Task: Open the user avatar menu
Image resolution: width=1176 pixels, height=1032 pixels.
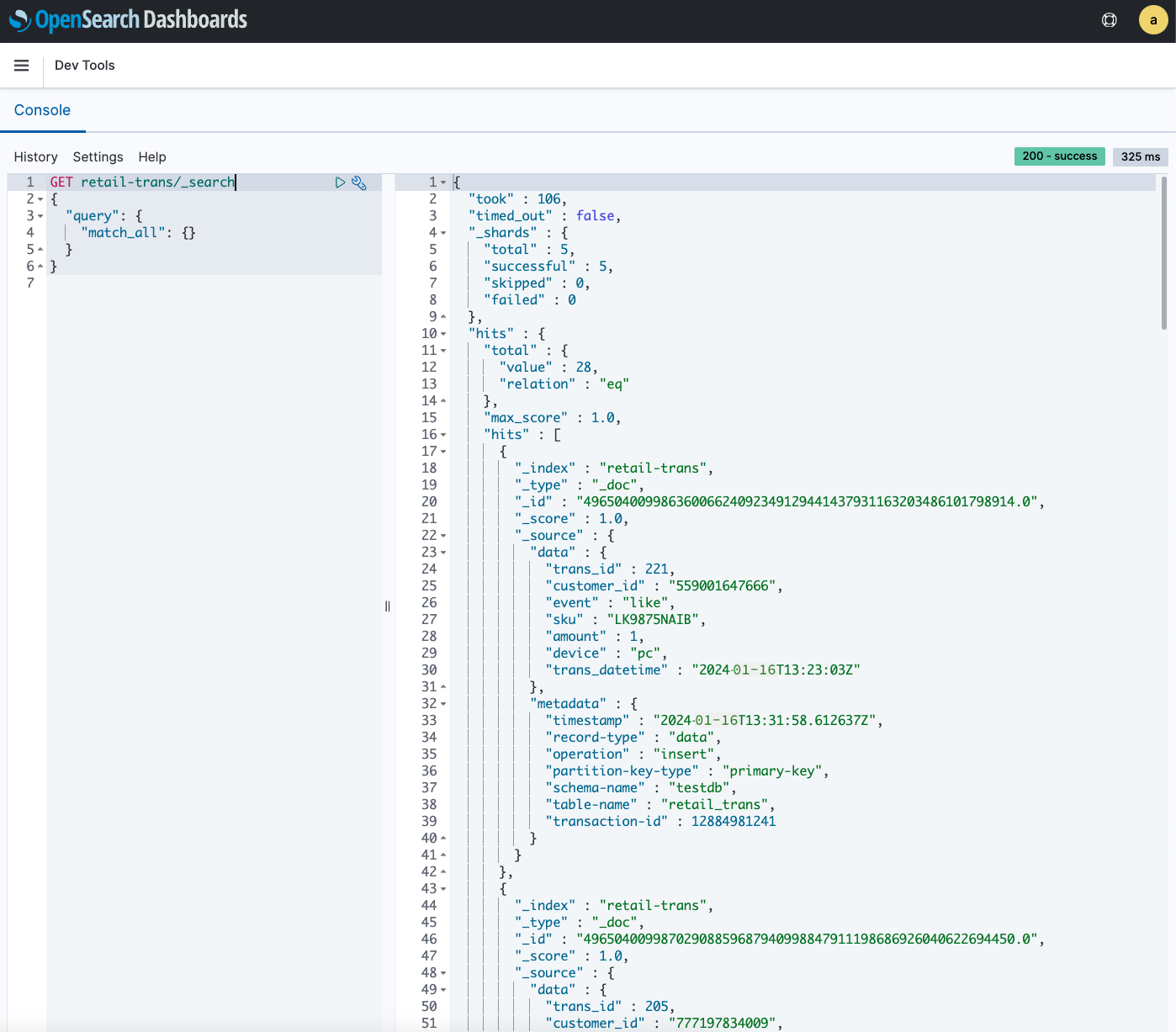Action: (x=1152, y=20)
